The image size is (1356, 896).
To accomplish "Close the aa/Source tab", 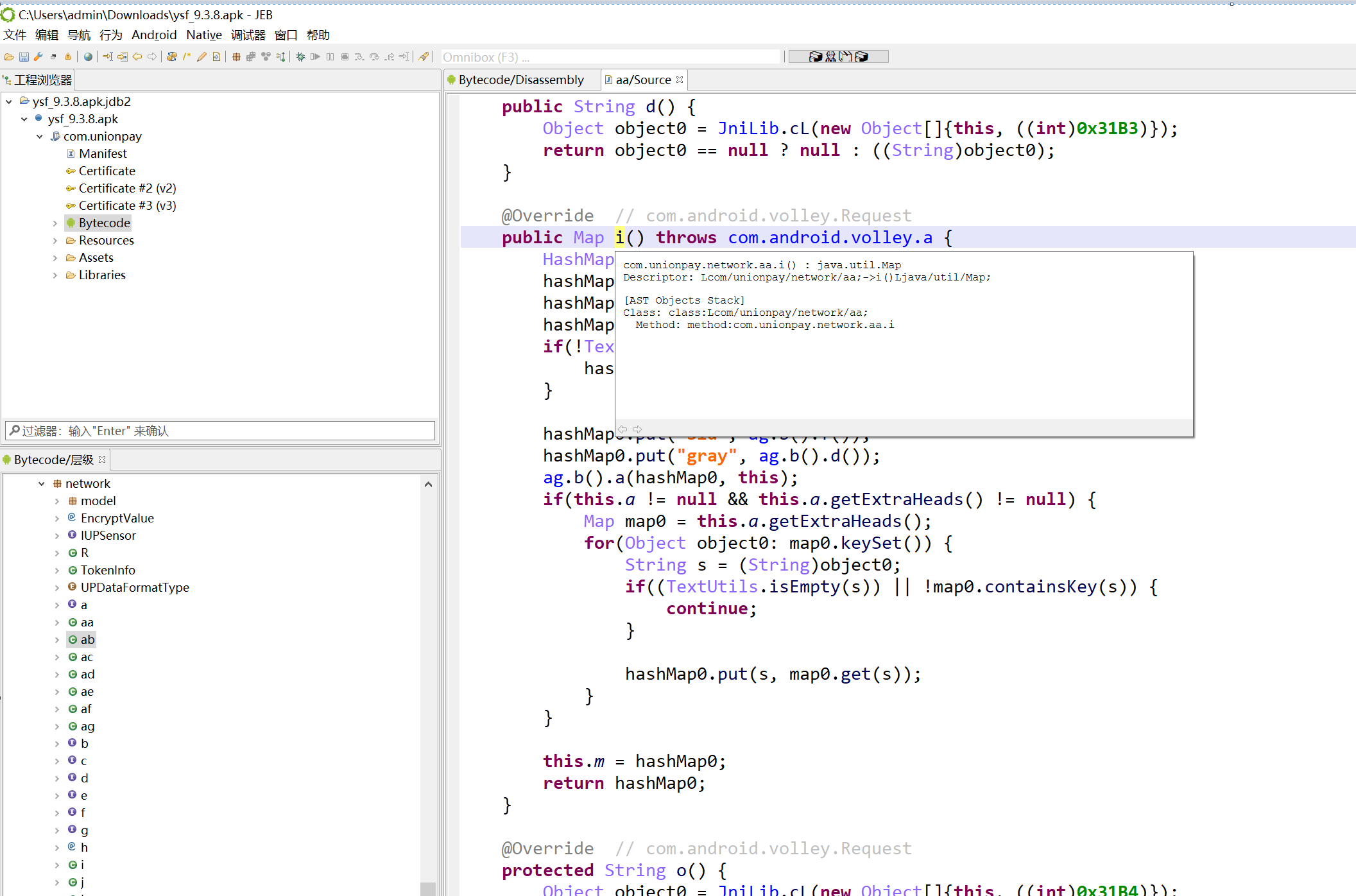I will (x=680, y=80).
